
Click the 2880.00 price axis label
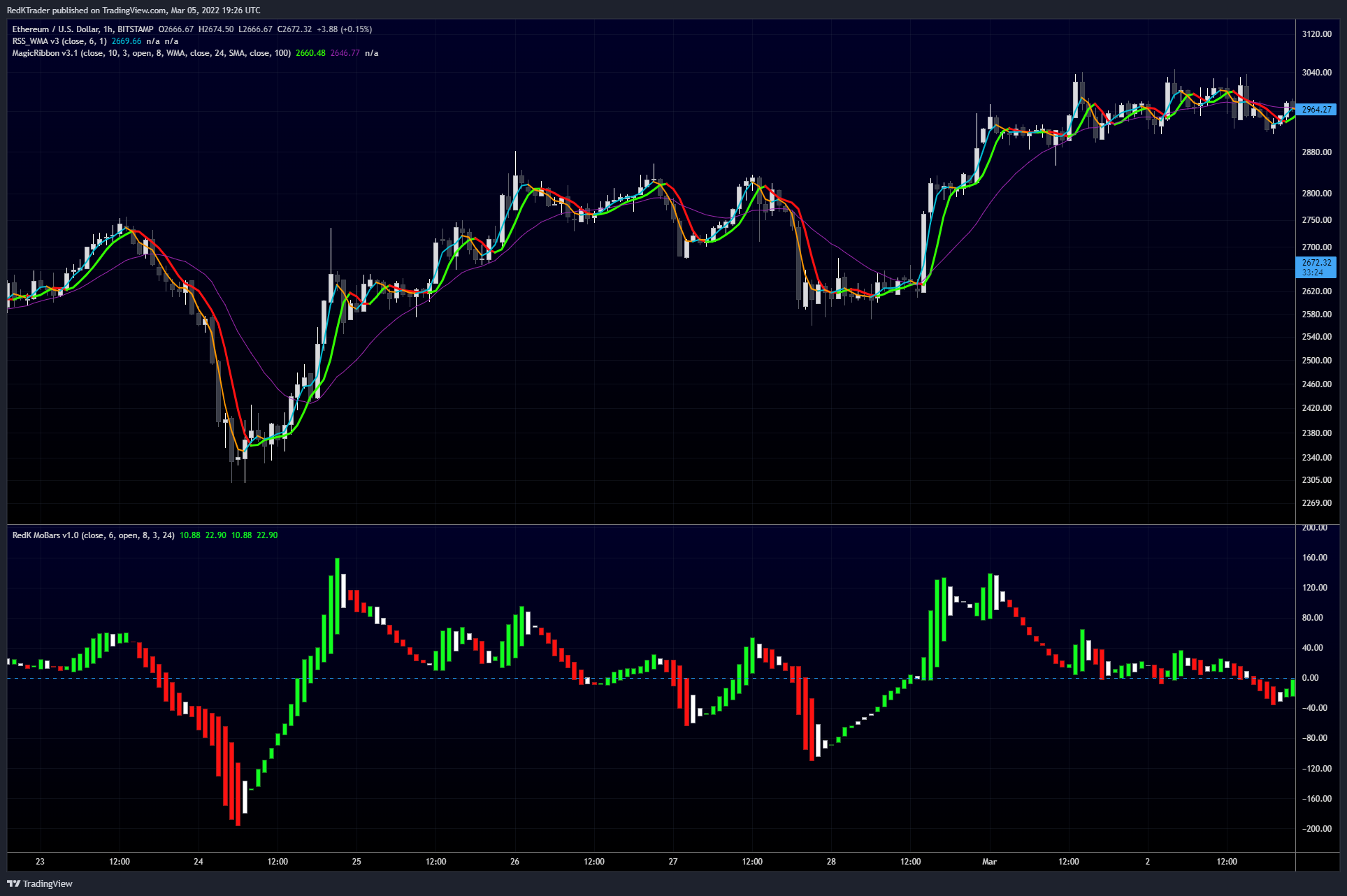pyautogui.click(x=1316, y=152)
